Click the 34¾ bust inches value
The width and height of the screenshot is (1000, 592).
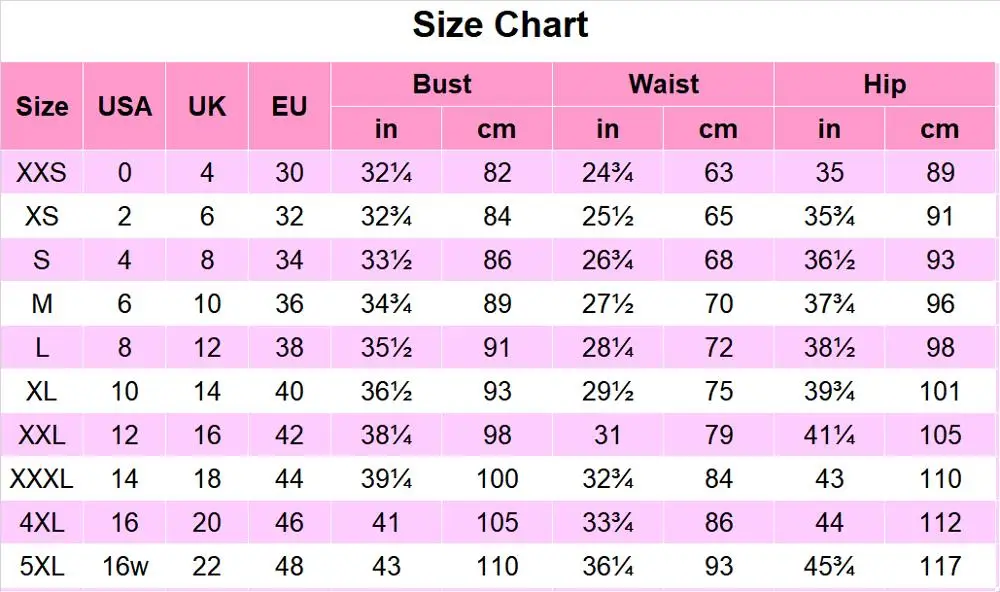click(386, 304)
